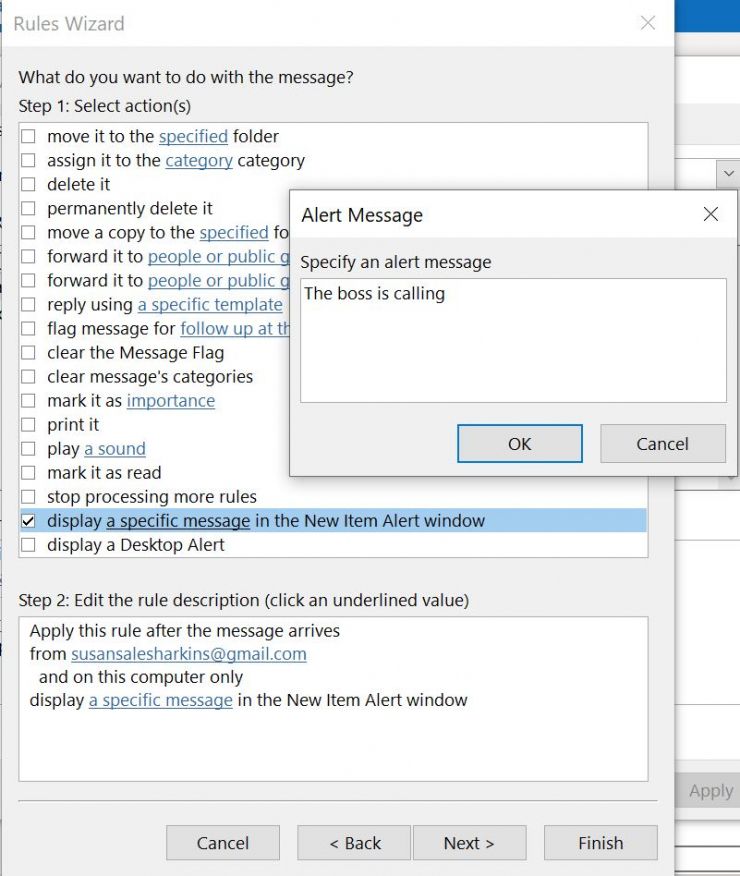Check the 'delete it' checkbox
740x876 pixels.
[29, 185]
